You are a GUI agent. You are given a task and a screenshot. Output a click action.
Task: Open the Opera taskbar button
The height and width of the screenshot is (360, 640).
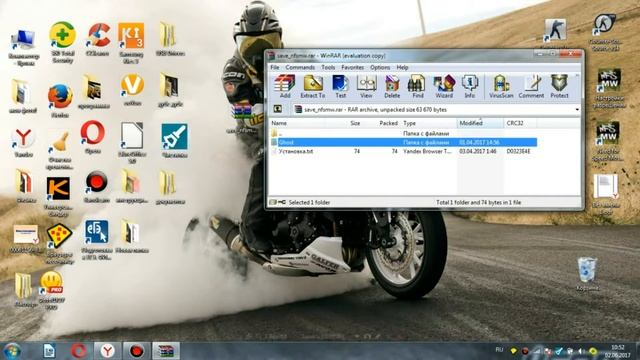pos(78,351)
